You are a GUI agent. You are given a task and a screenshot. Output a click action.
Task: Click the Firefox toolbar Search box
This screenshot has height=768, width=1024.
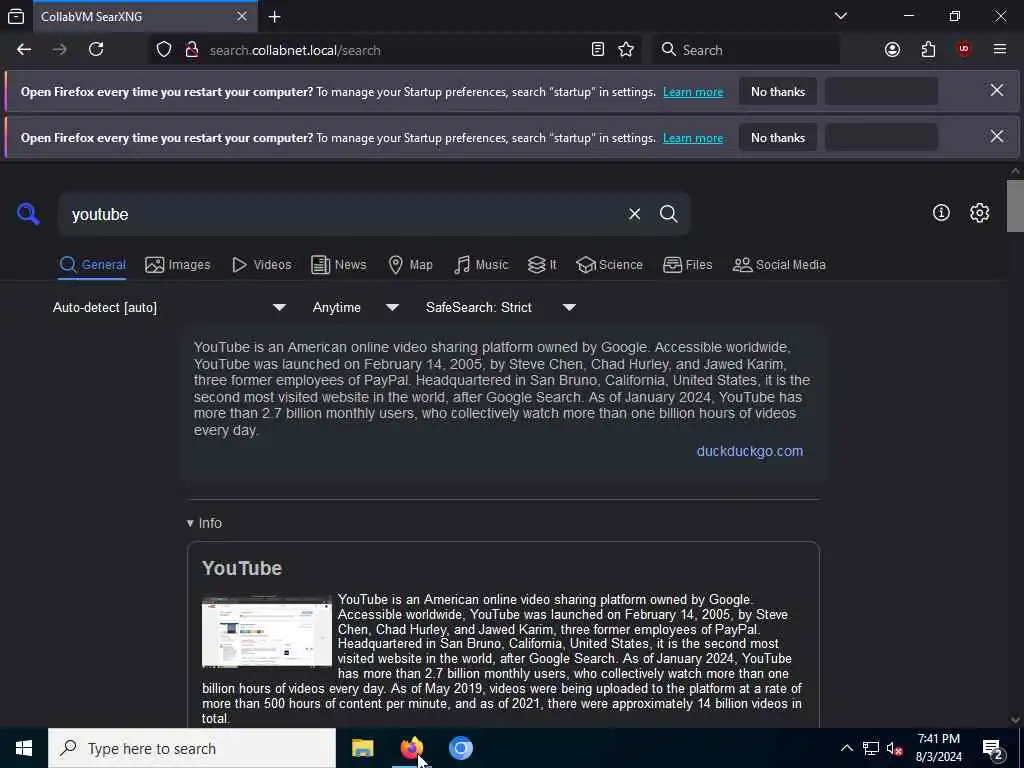(745, 50)
